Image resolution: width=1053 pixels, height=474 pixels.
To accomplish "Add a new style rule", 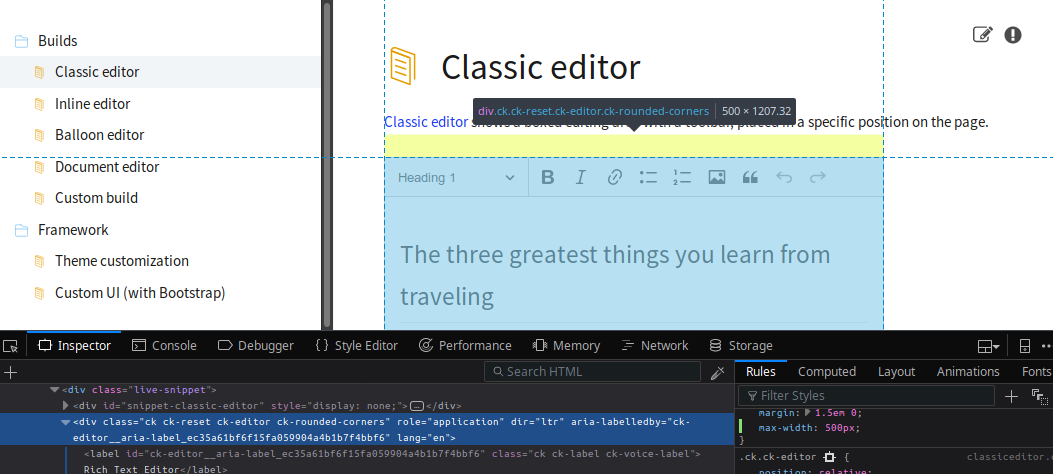I will [1011, 396].
